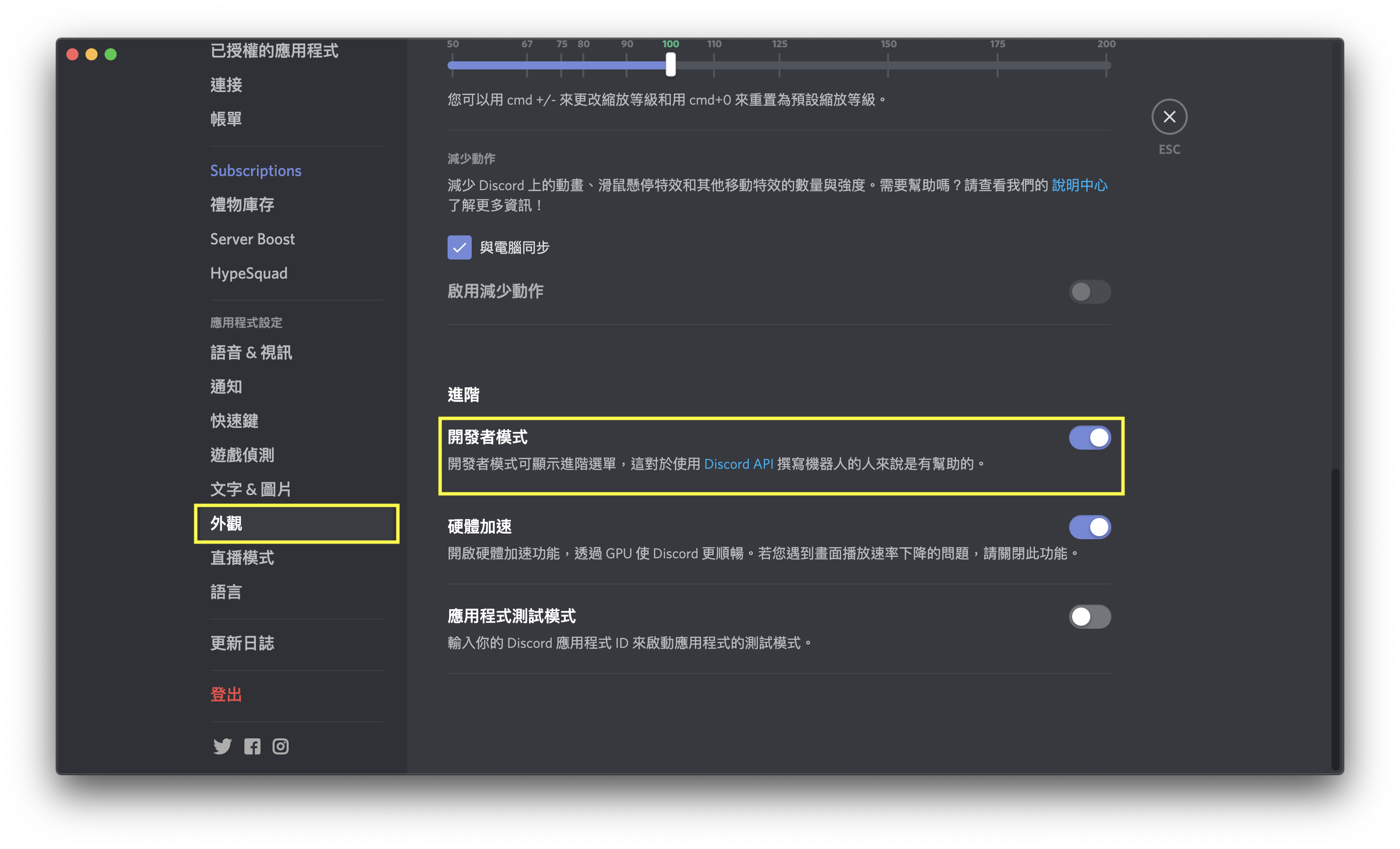Enable the 啟用減少動作 toggle
Screen dimensions: 1400x849
coord(1089,292)
